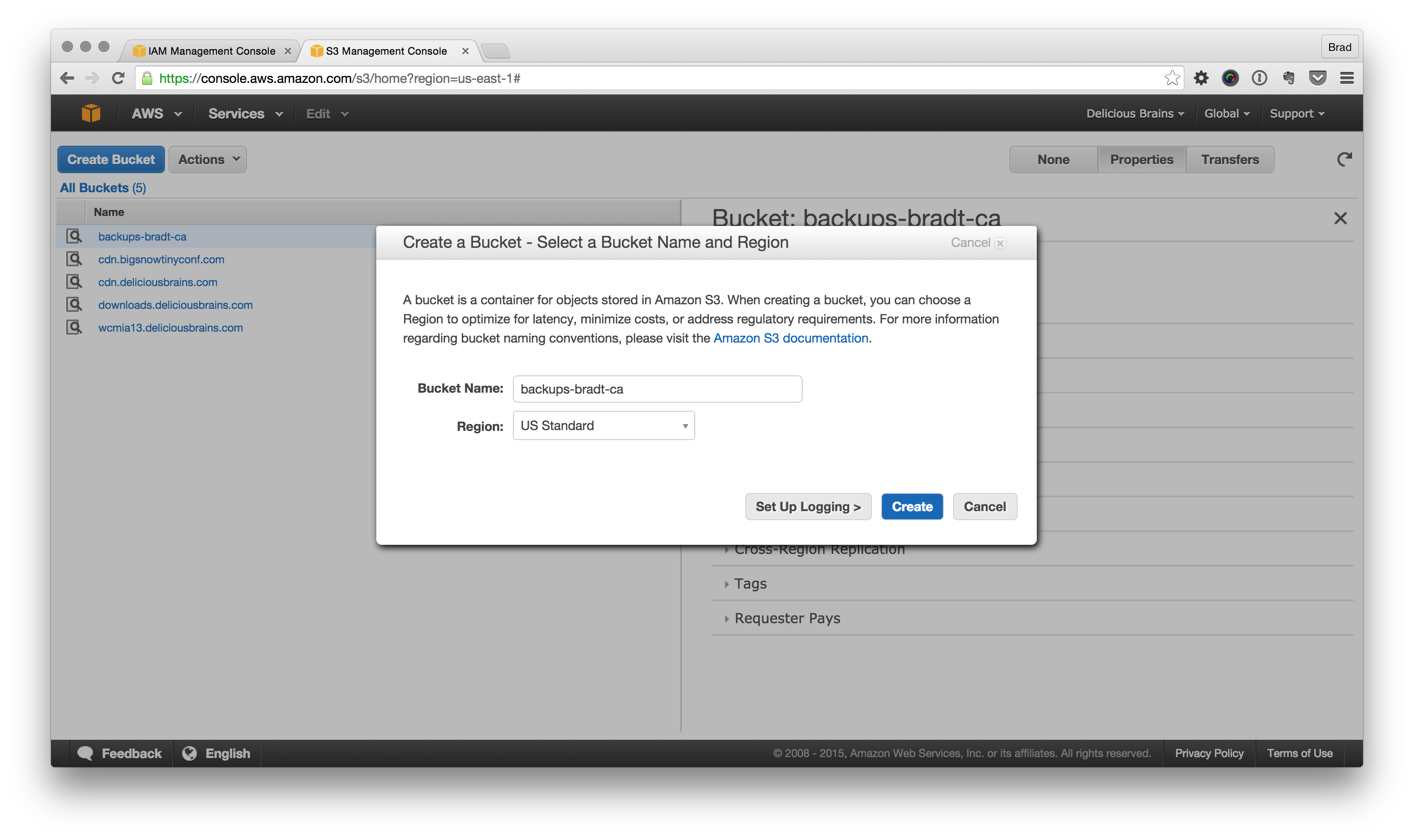
Task: Click the Evernote elephant extension icon
Action: click(1288, 78)
